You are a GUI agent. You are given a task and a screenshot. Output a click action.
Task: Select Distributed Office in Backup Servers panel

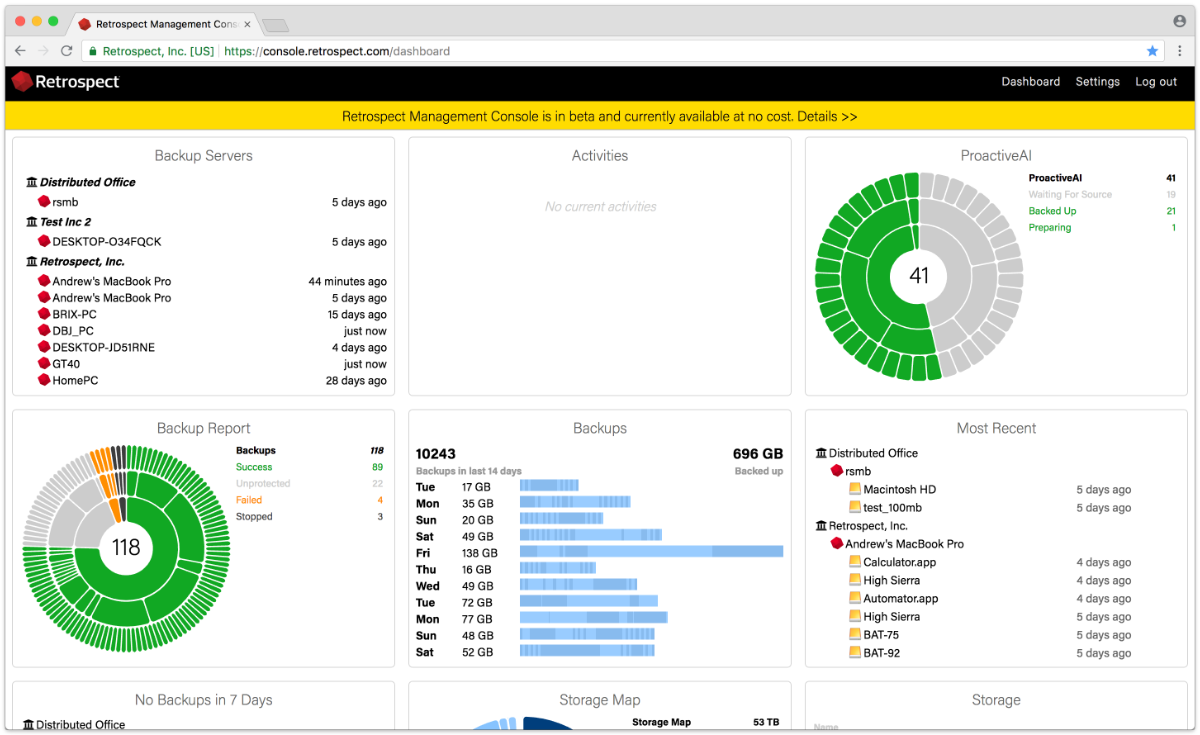click(88, 182)
